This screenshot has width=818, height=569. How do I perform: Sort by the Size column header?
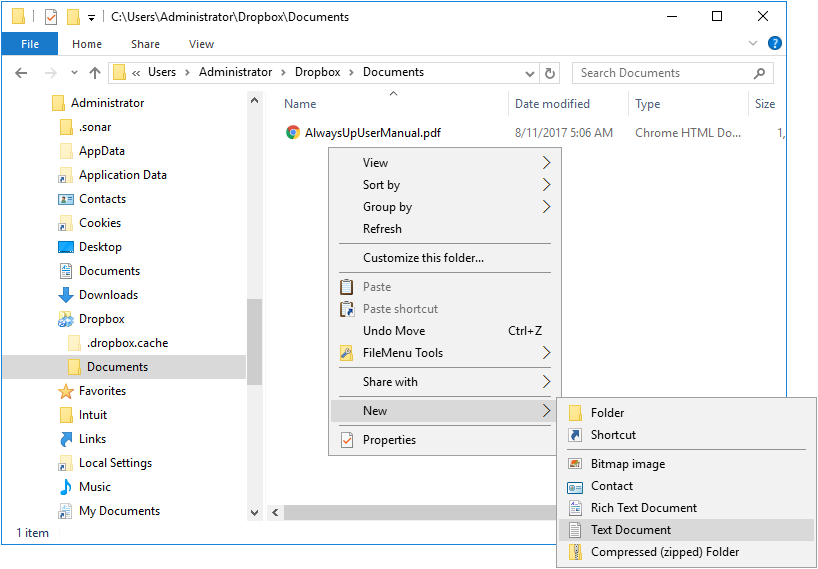pyautogui.click(x=765, y=104)
